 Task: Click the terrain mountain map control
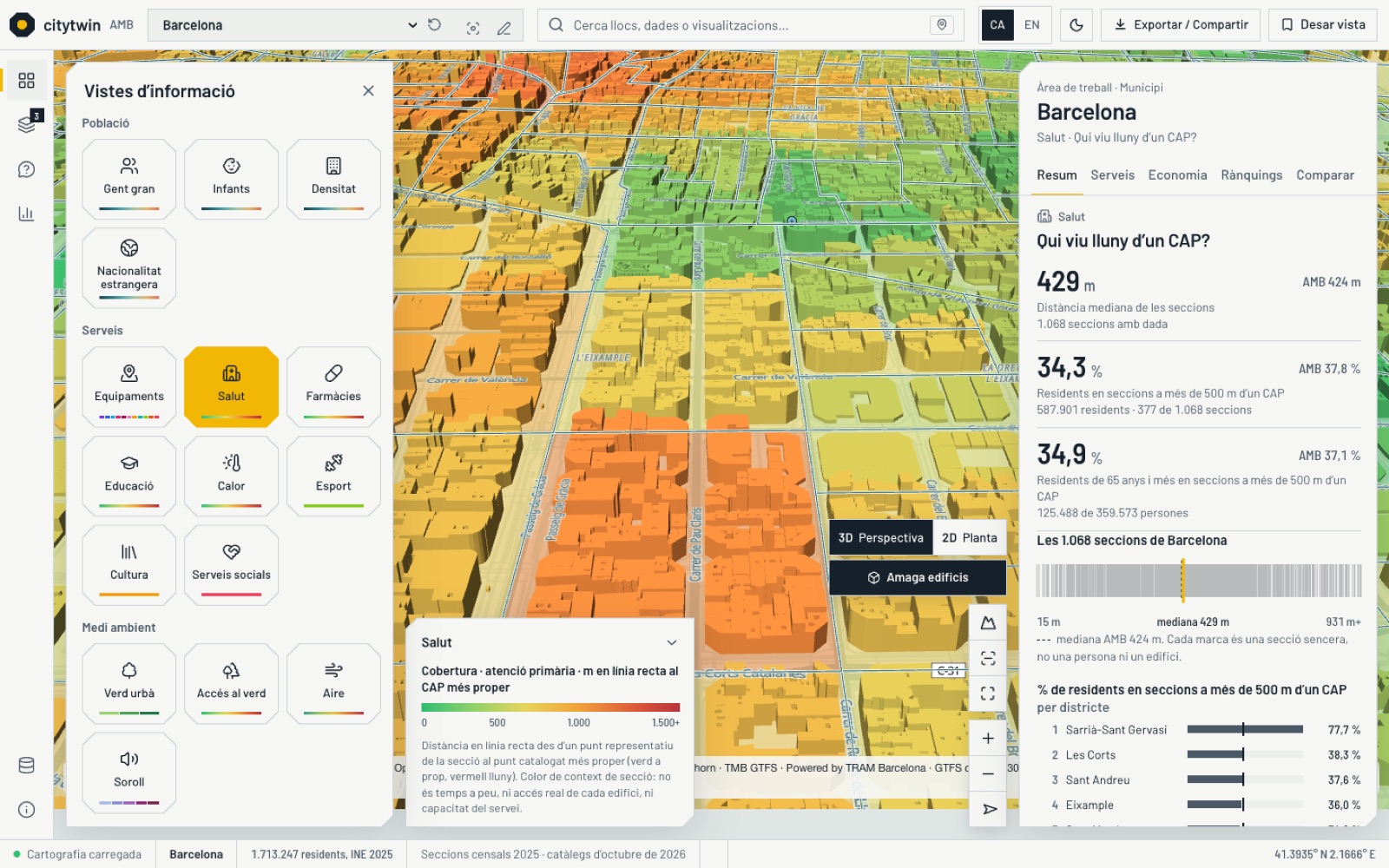[988, 623]
